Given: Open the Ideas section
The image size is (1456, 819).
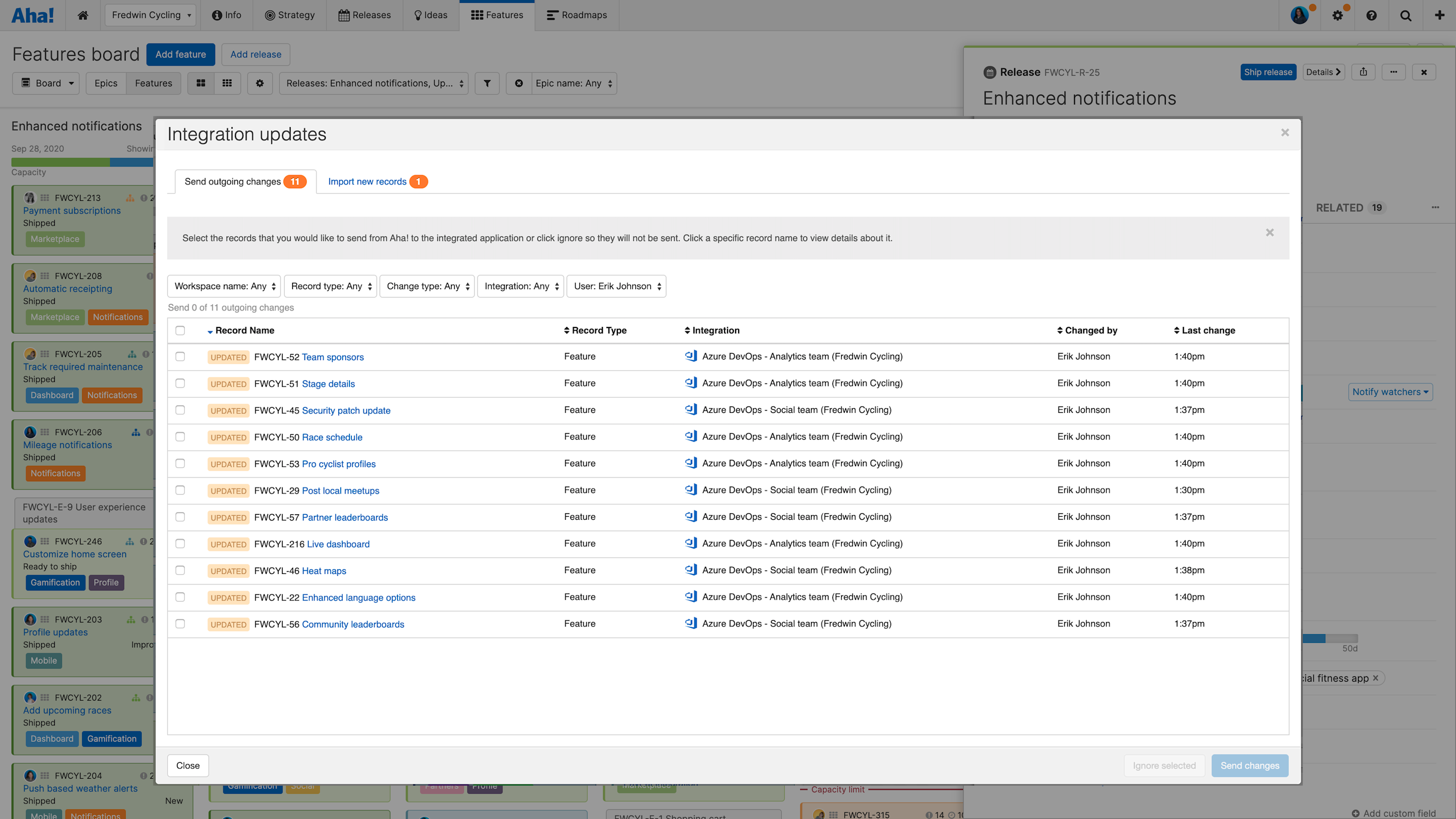Looking at the screenshot, I should pyautogui.click(x=430, y=15).
